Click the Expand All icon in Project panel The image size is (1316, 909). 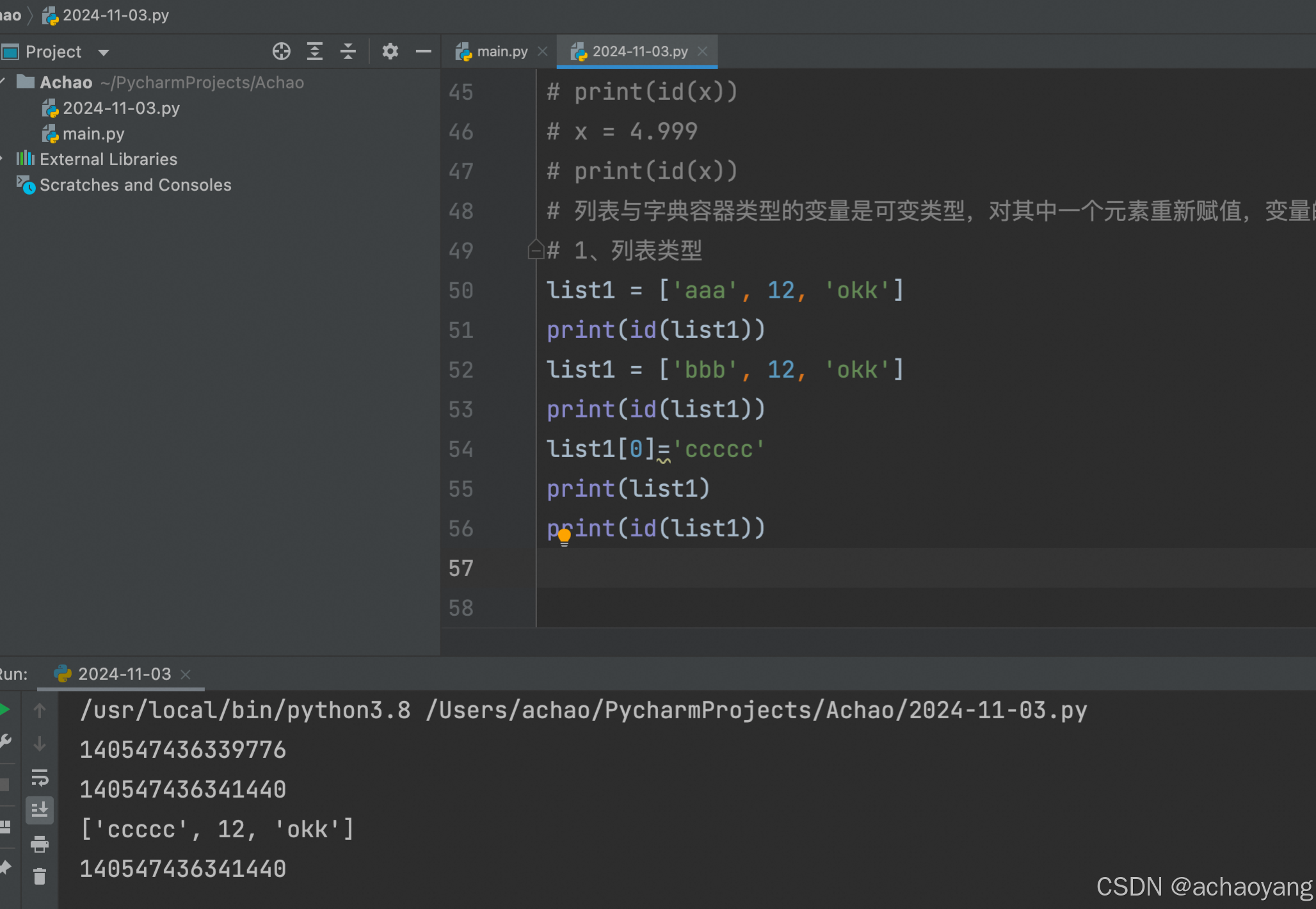click(314, 51)
